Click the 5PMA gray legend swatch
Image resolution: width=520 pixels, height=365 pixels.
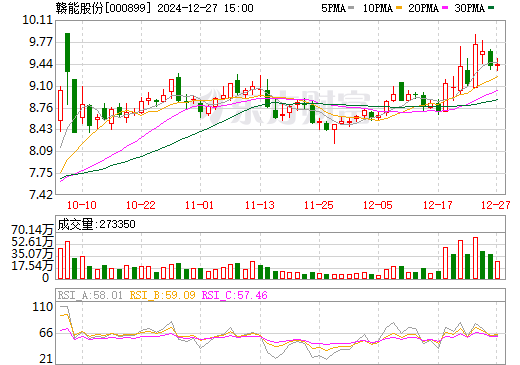[351, 8]
